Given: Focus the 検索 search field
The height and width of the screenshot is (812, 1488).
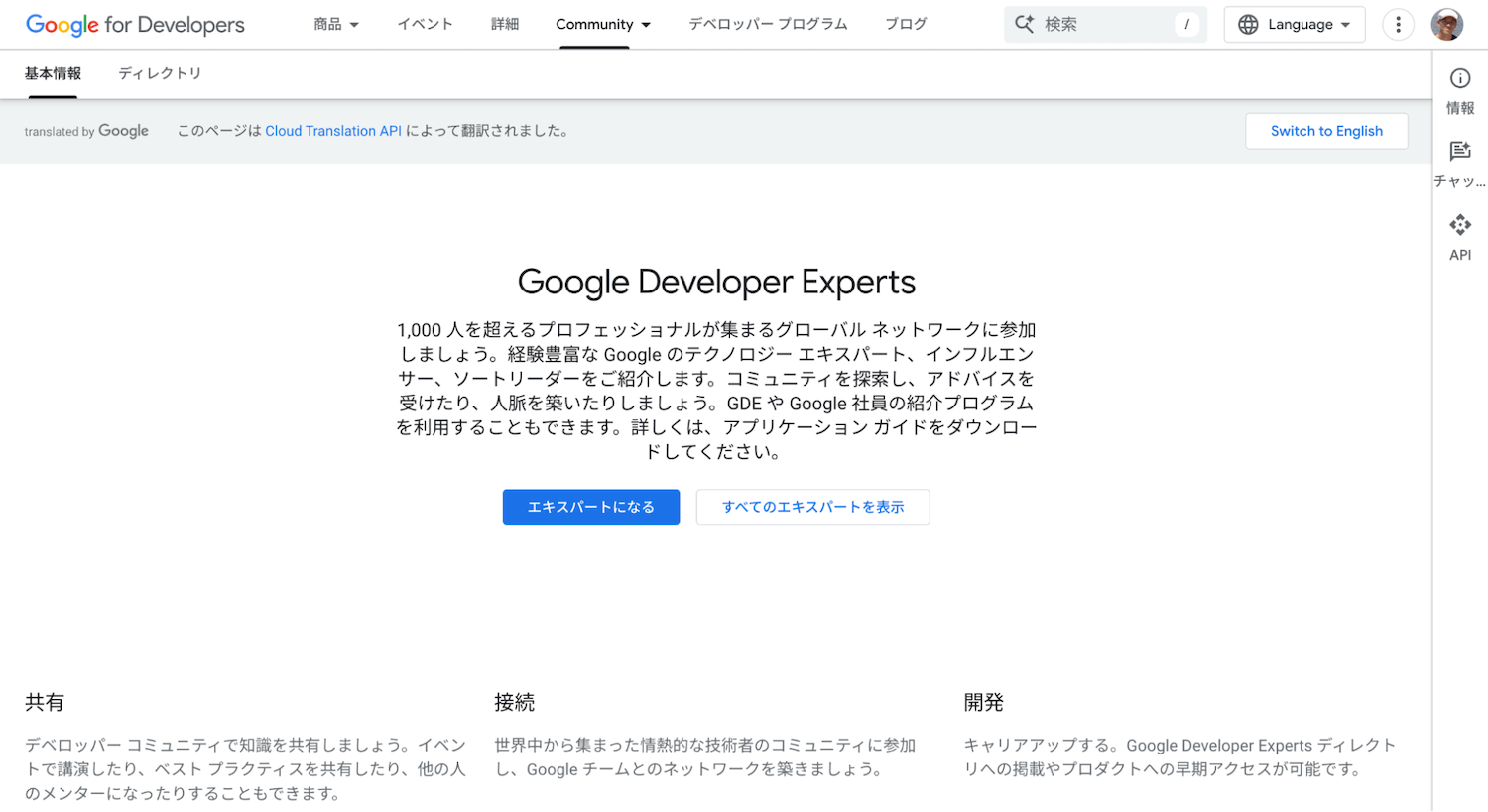Looking at the screenshot, I should (1105, 24).
